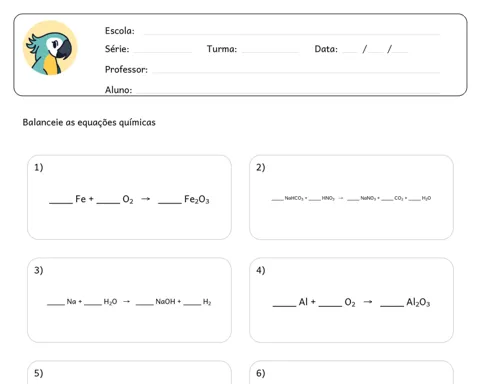The image size is (480, 384).
Task: Click the reaction arrow in equation 1
Action: tap(145, 199)
